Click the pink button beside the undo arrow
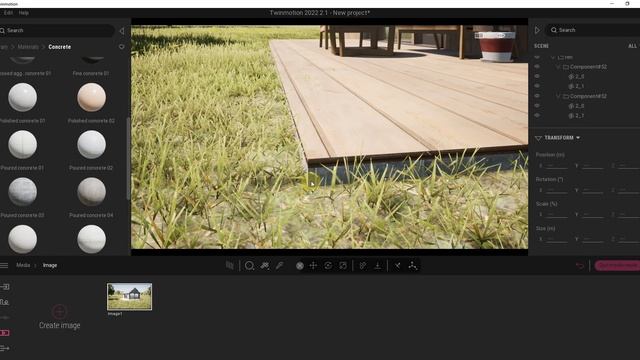 (617, 265)
